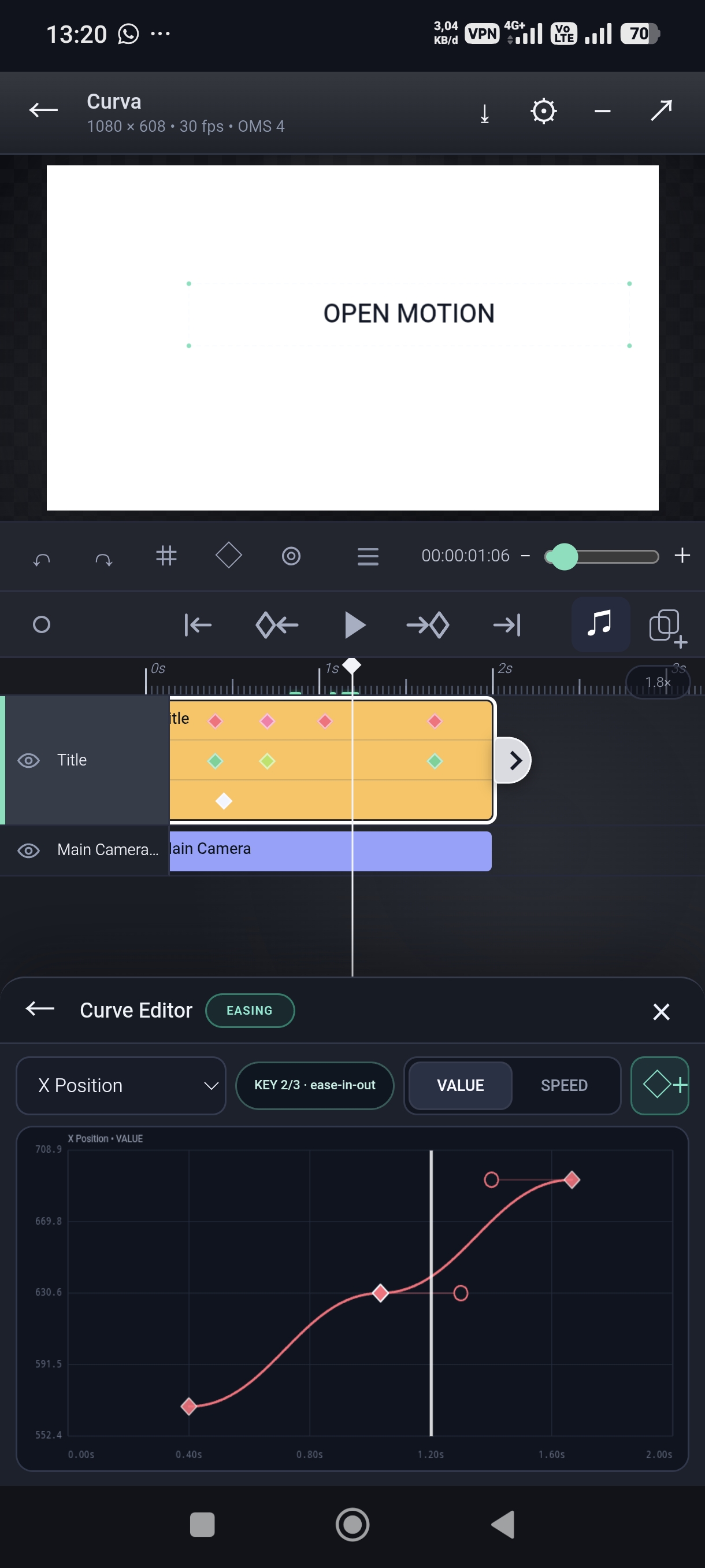
Task: Open the X Position property dropdown
Action: tap(121, 1085)
